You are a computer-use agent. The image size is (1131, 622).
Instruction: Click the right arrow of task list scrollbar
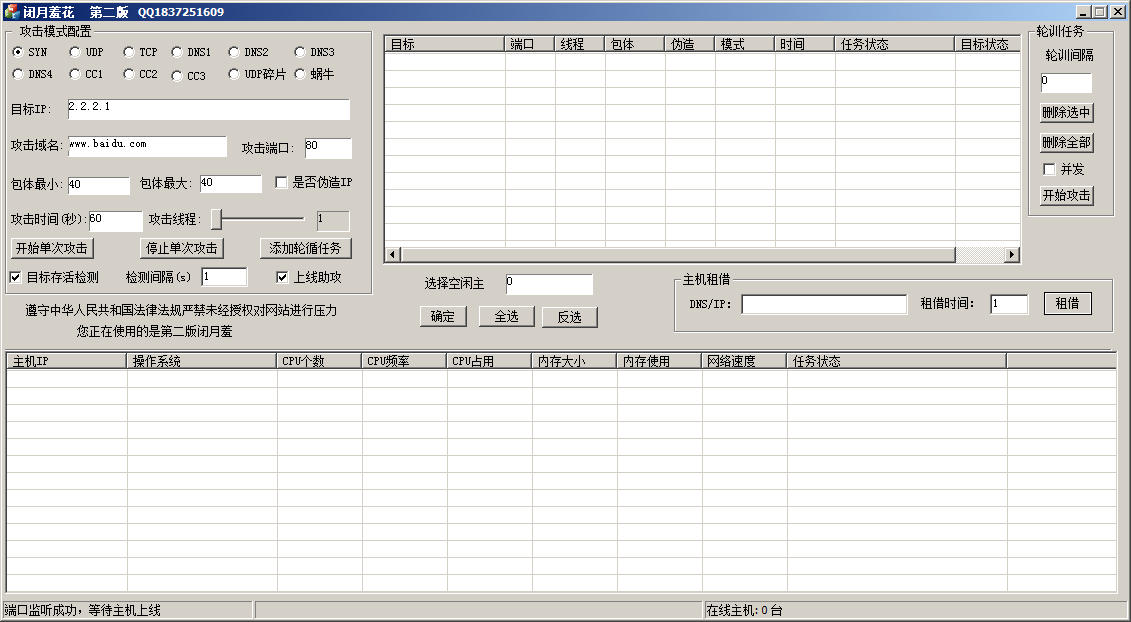[1012, 255]
